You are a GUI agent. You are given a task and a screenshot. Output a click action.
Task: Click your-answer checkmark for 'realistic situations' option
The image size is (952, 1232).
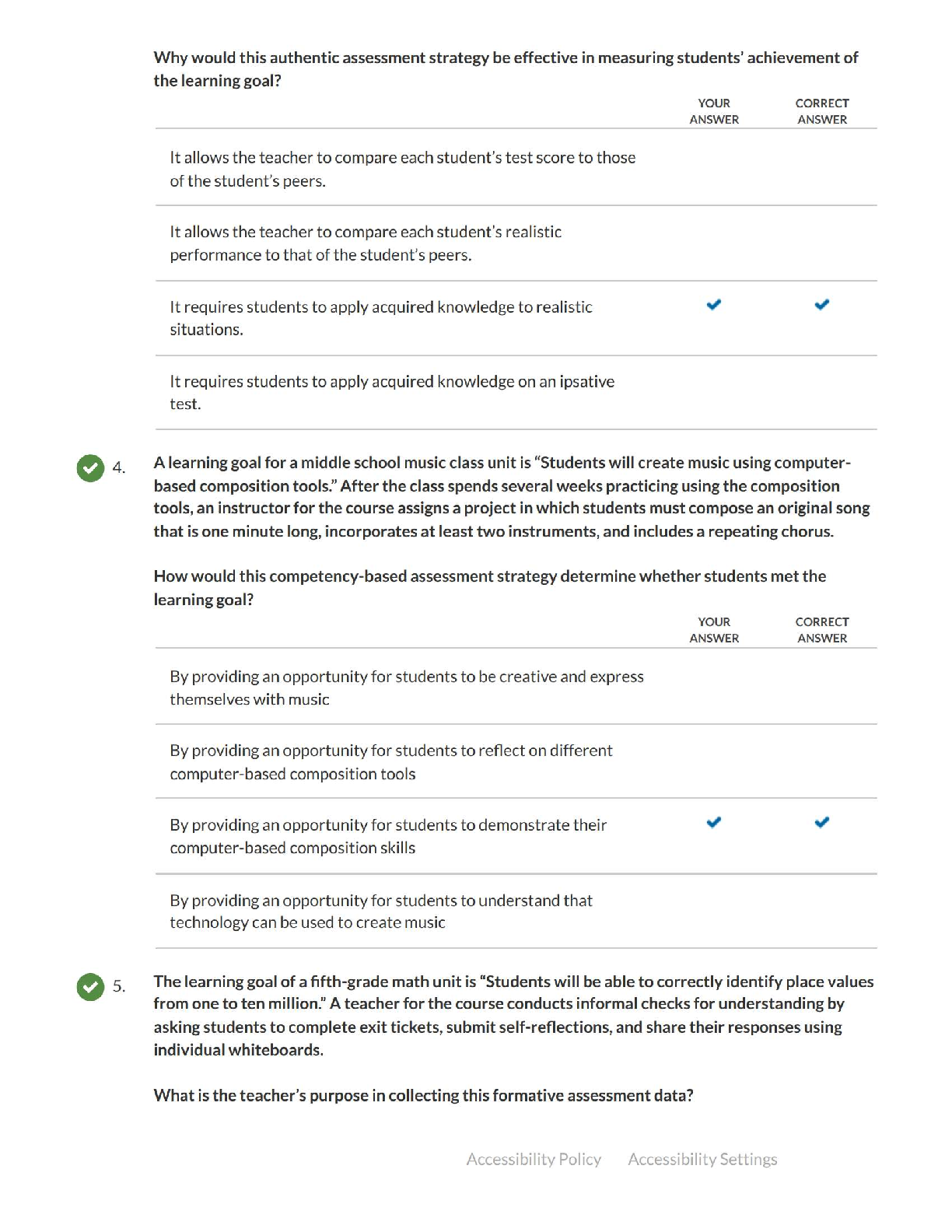coord(714,305)
